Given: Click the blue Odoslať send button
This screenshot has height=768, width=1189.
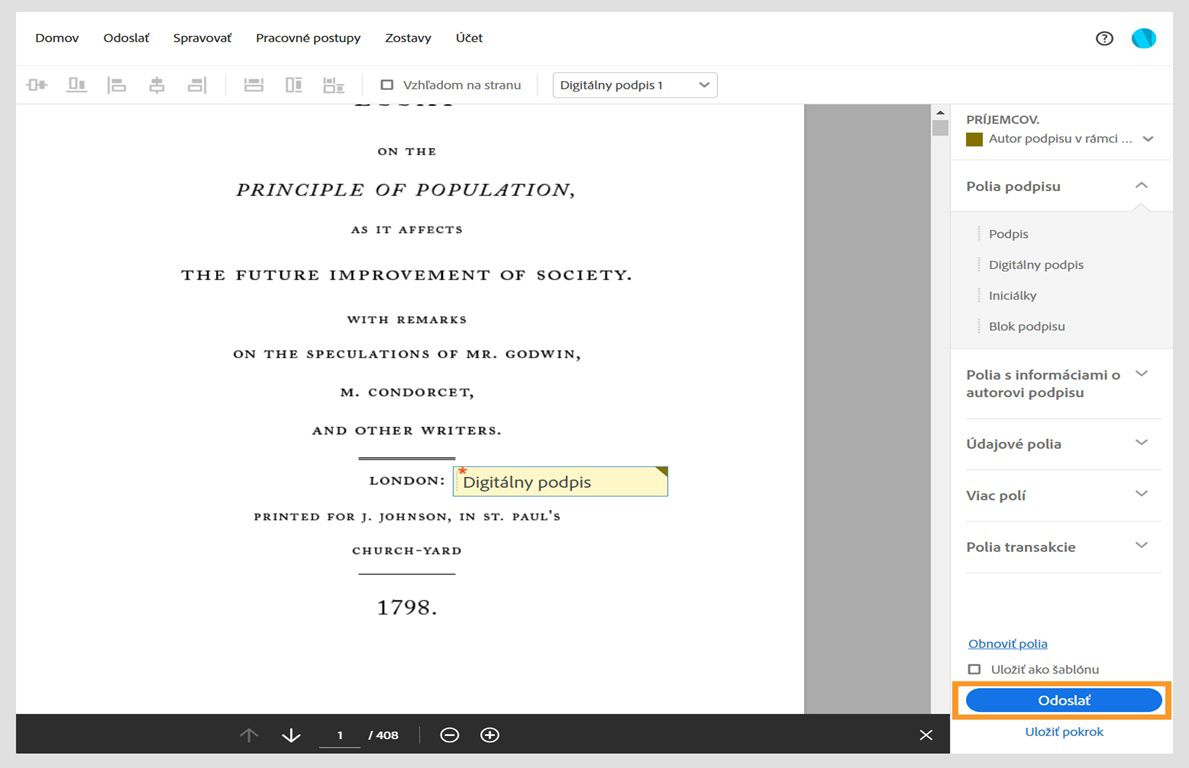Looking at the screenshot, I should click(x=1064, y=701).
